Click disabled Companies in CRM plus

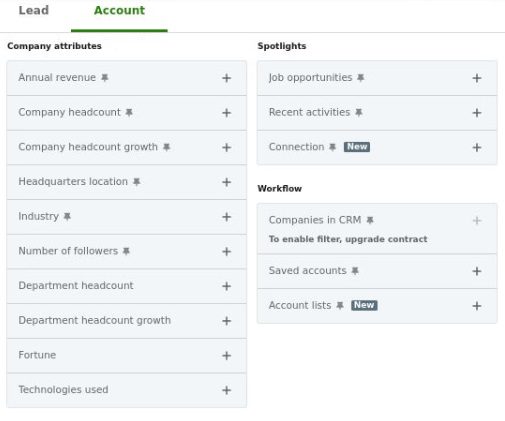[x=477, y=221]
